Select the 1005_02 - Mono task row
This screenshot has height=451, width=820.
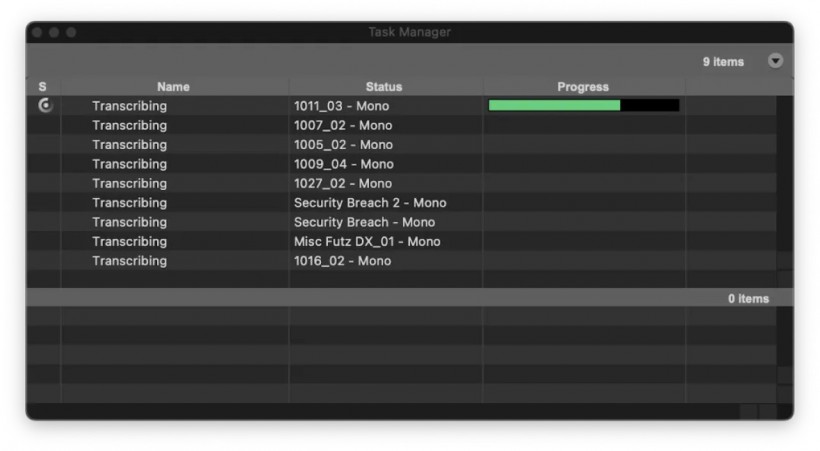(x=402, y=145)
